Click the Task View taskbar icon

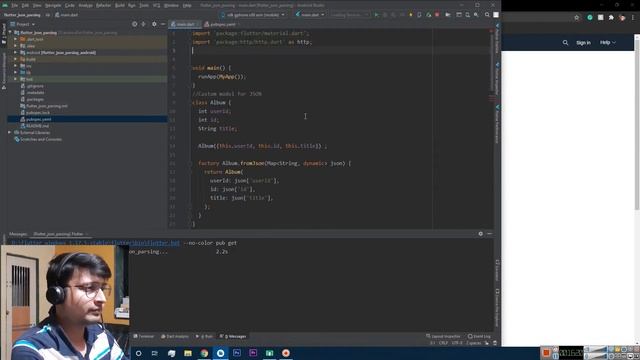tap(155, 353)
